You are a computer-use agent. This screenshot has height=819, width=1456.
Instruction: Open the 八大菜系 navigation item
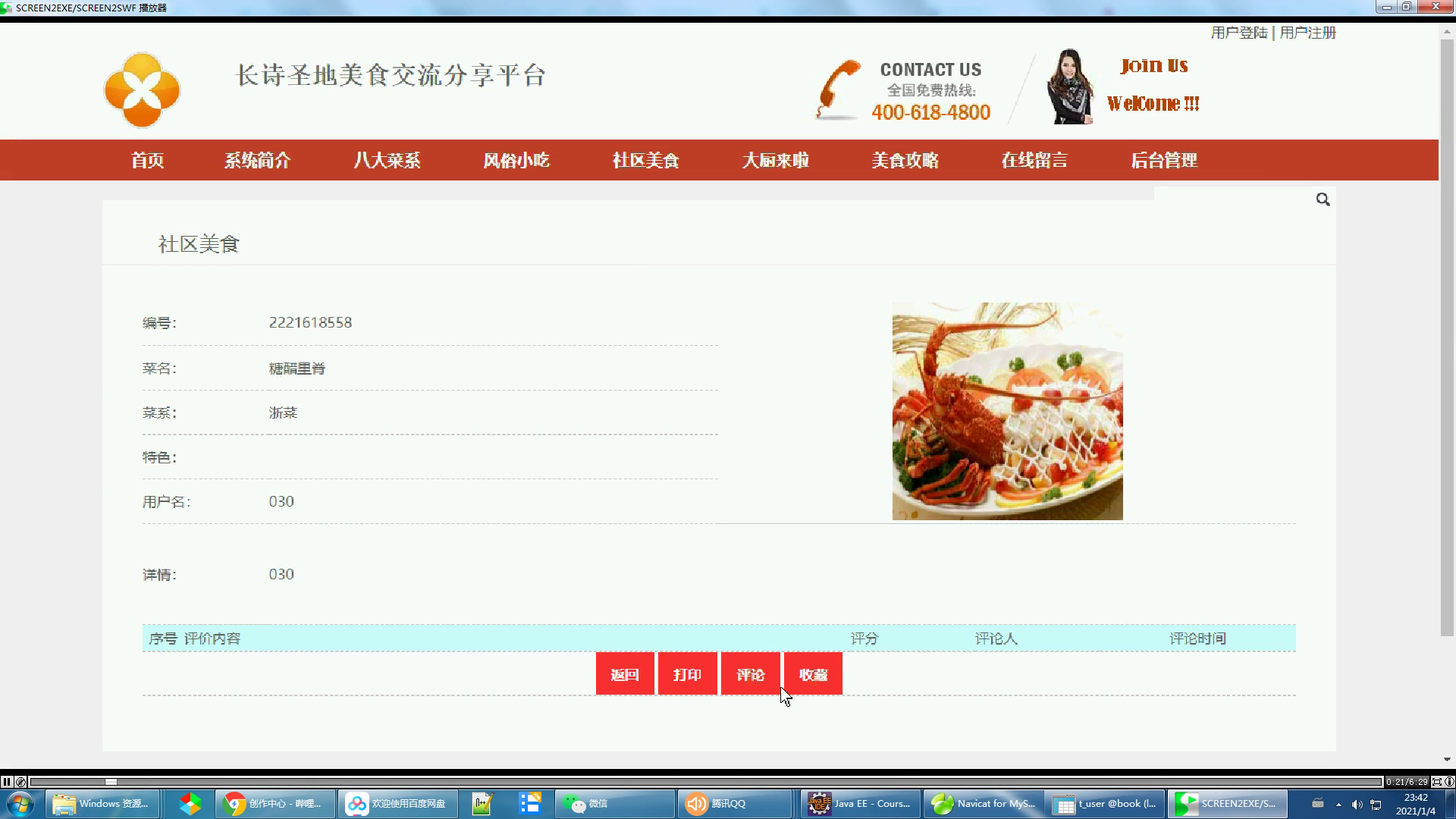387,160
